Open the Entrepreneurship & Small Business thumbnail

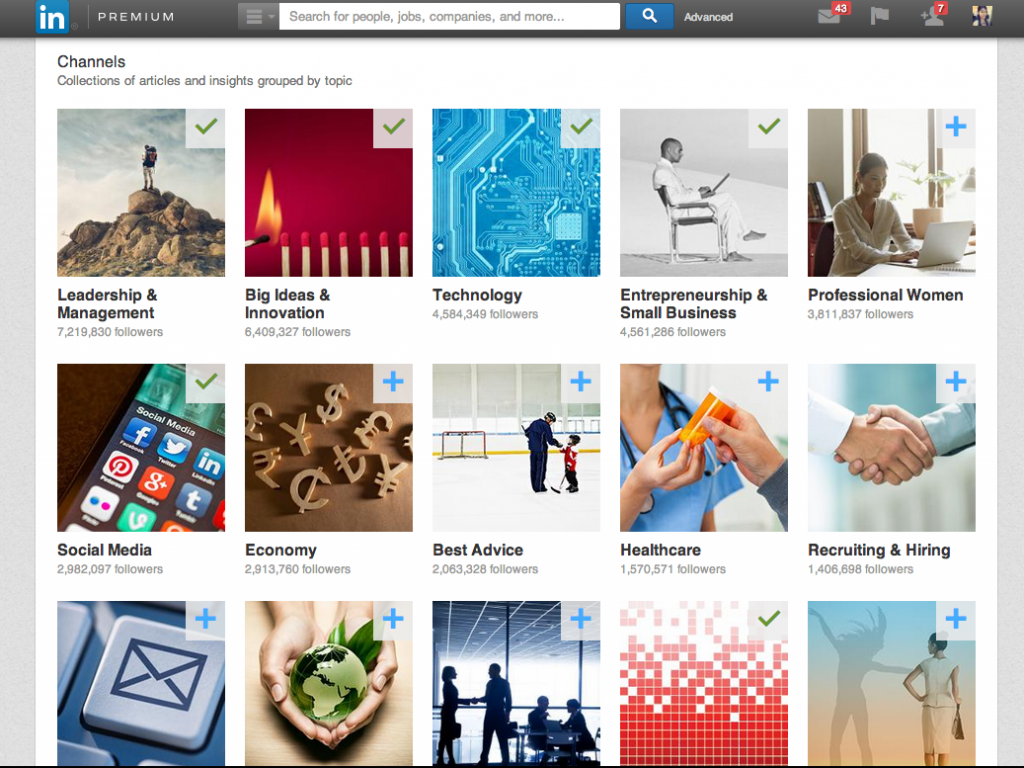(703, 193)
